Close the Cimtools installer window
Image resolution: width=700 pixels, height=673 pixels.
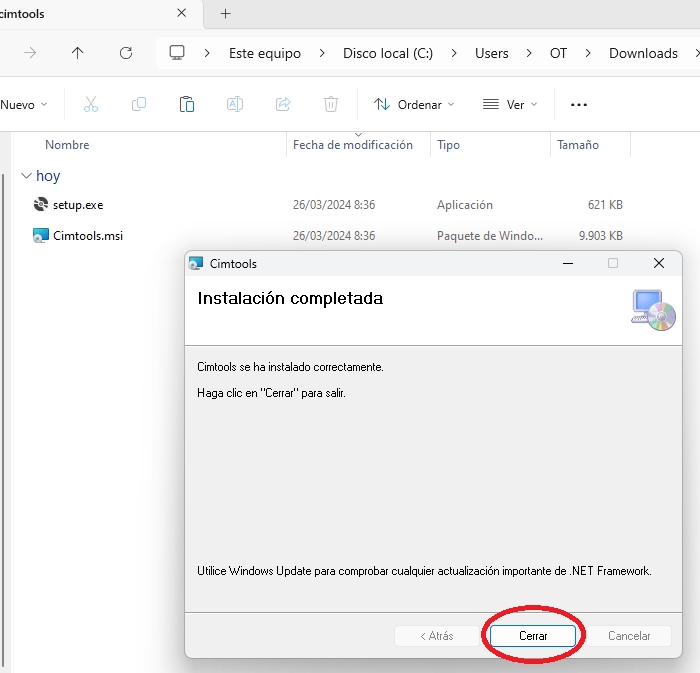(x=658, y=263)
